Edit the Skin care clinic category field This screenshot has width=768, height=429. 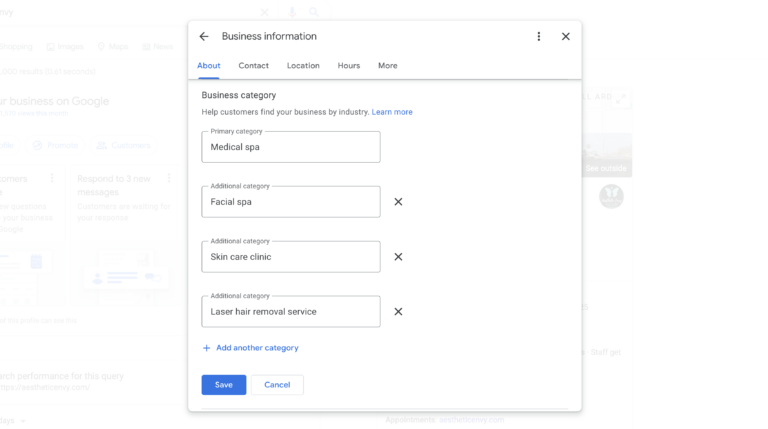pos(291,257)
